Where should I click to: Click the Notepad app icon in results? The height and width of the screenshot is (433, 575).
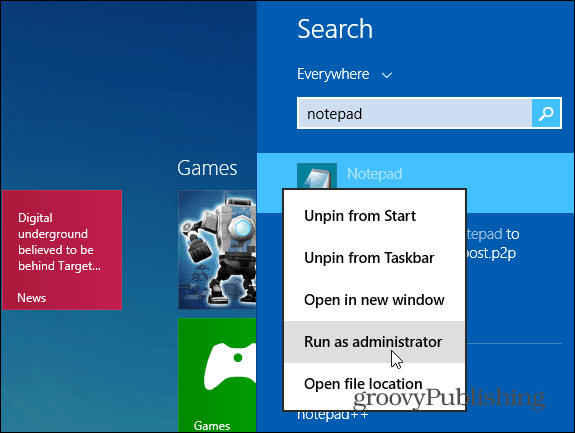(317, 176)
